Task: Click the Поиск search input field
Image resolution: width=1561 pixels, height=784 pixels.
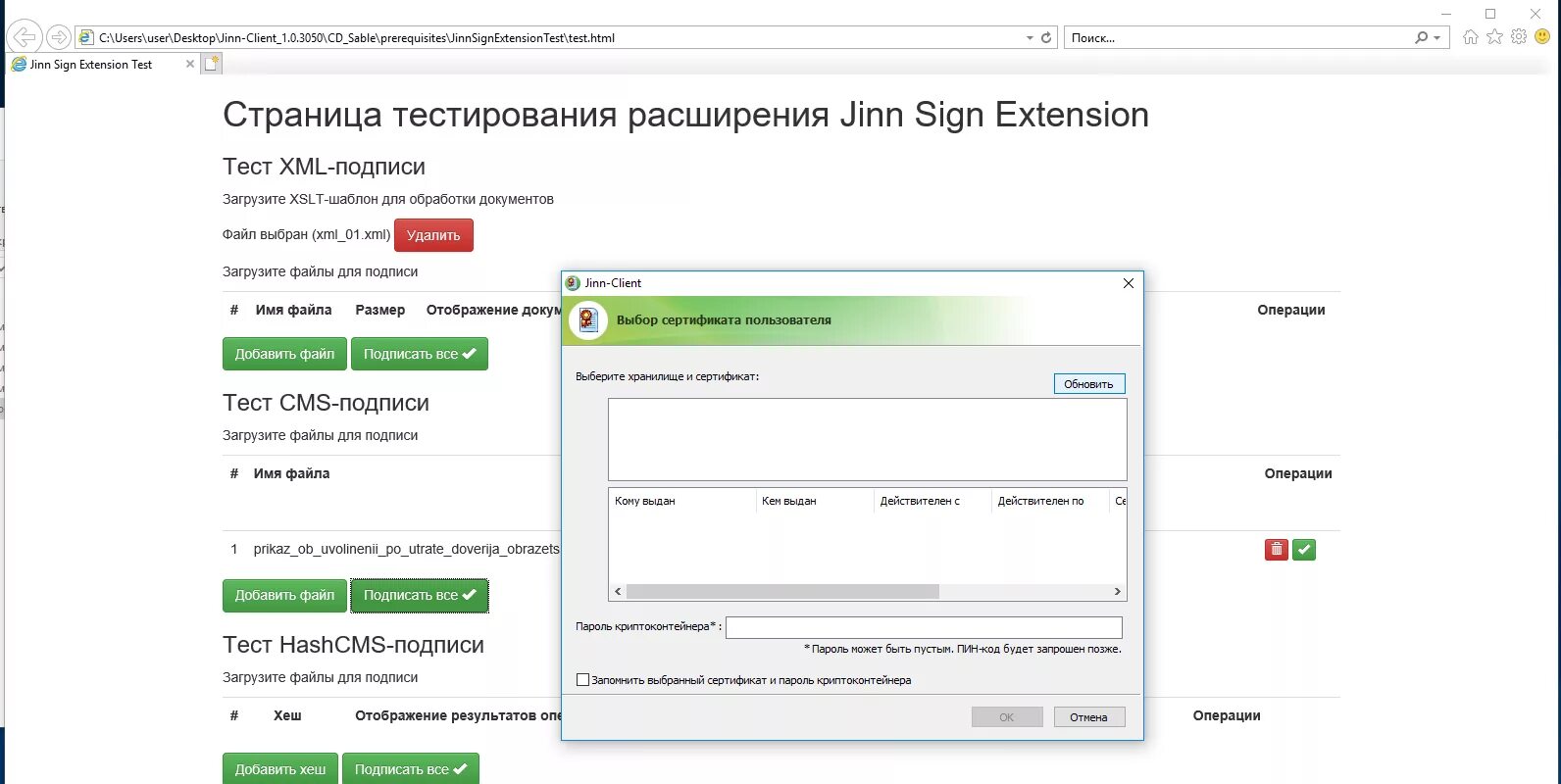Action: pyautogui.click(x=1237, y=37)
